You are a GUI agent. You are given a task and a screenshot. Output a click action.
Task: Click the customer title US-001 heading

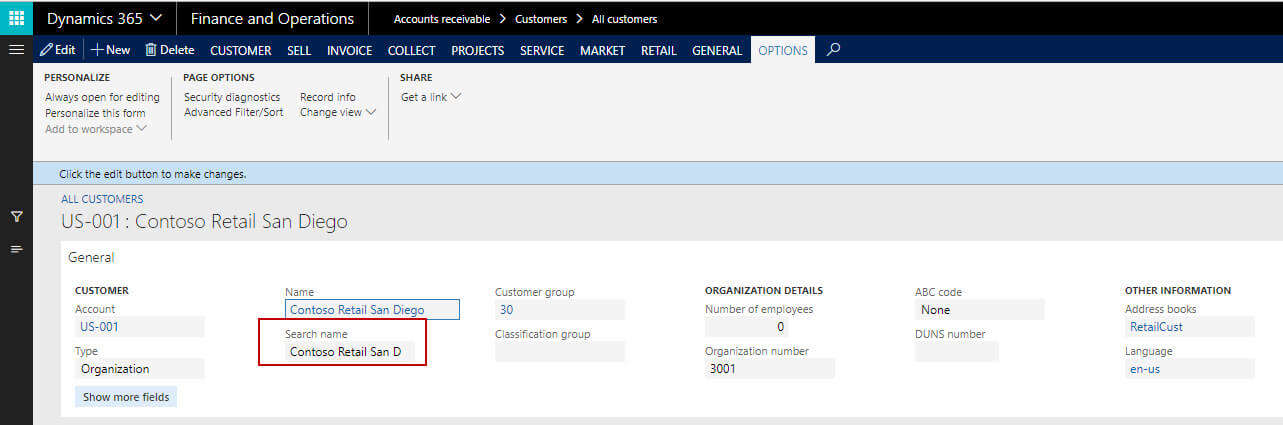point(204,222)
